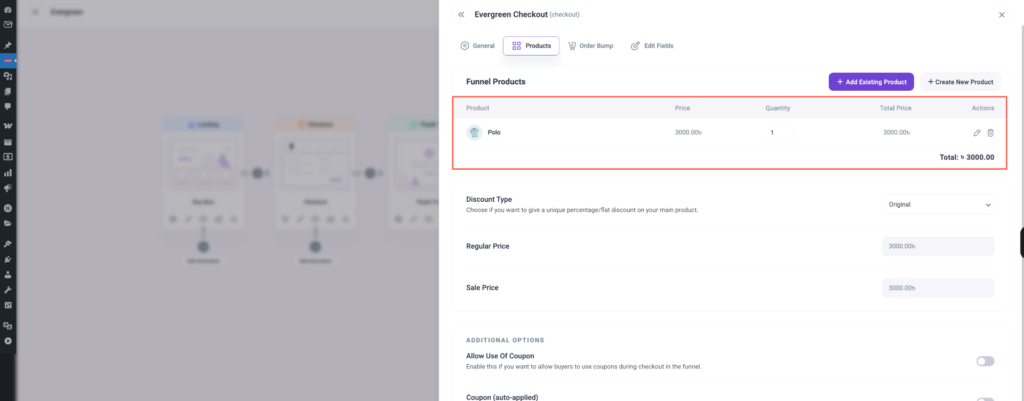Select the Polo Total Price value
Image resolution: width=1024 pixels, height=401 pixels.
point(897,133)
